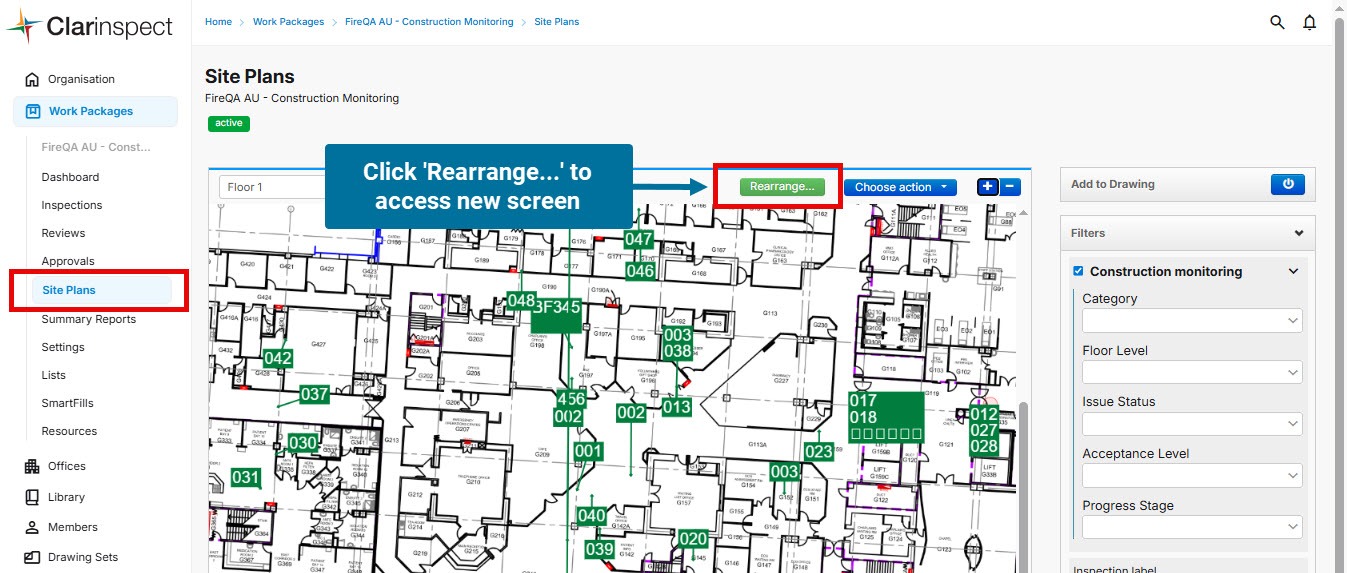This screenshot has width=1347, height=573.
Task: Select Inspections in the sidebar menu
Action: [x=71, y=205]
